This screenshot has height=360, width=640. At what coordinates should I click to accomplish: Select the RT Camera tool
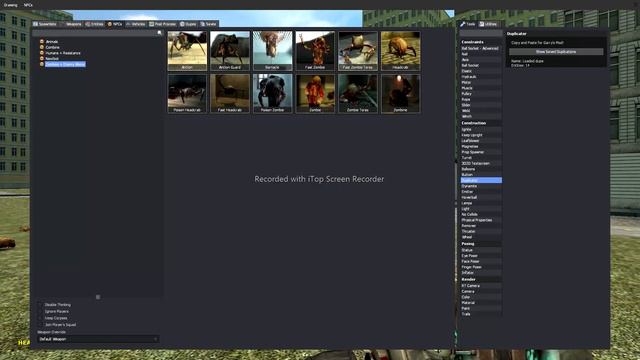[481, 286]
